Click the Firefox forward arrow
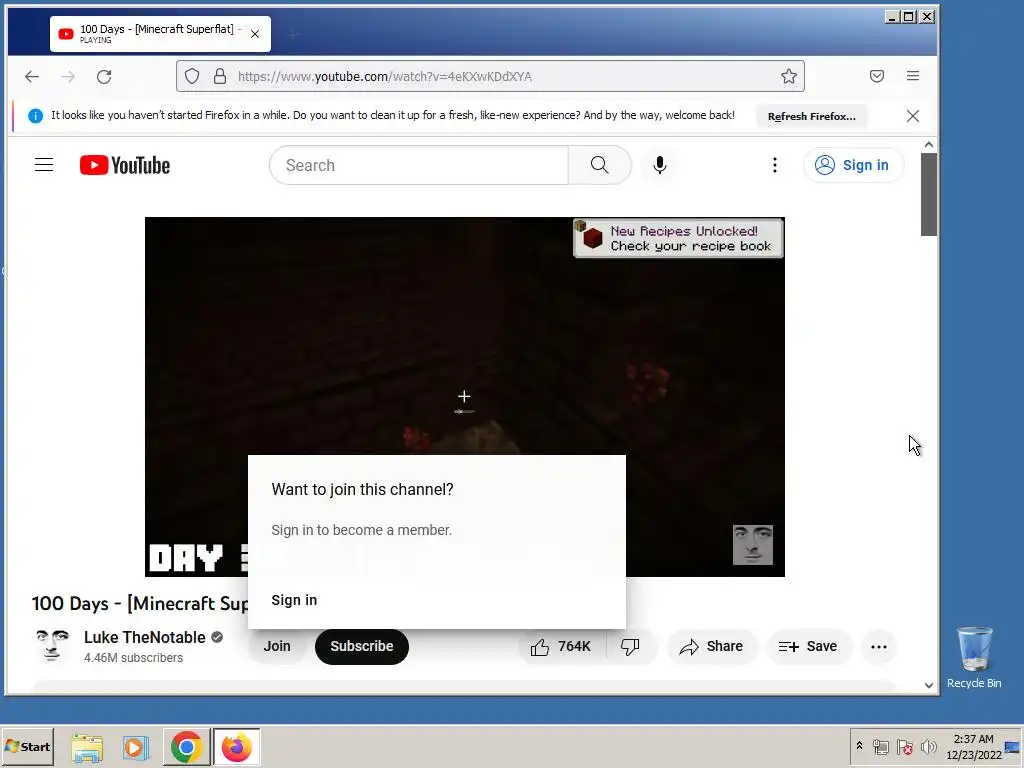This screenshot has height=768, width=1024. point(68,76)
